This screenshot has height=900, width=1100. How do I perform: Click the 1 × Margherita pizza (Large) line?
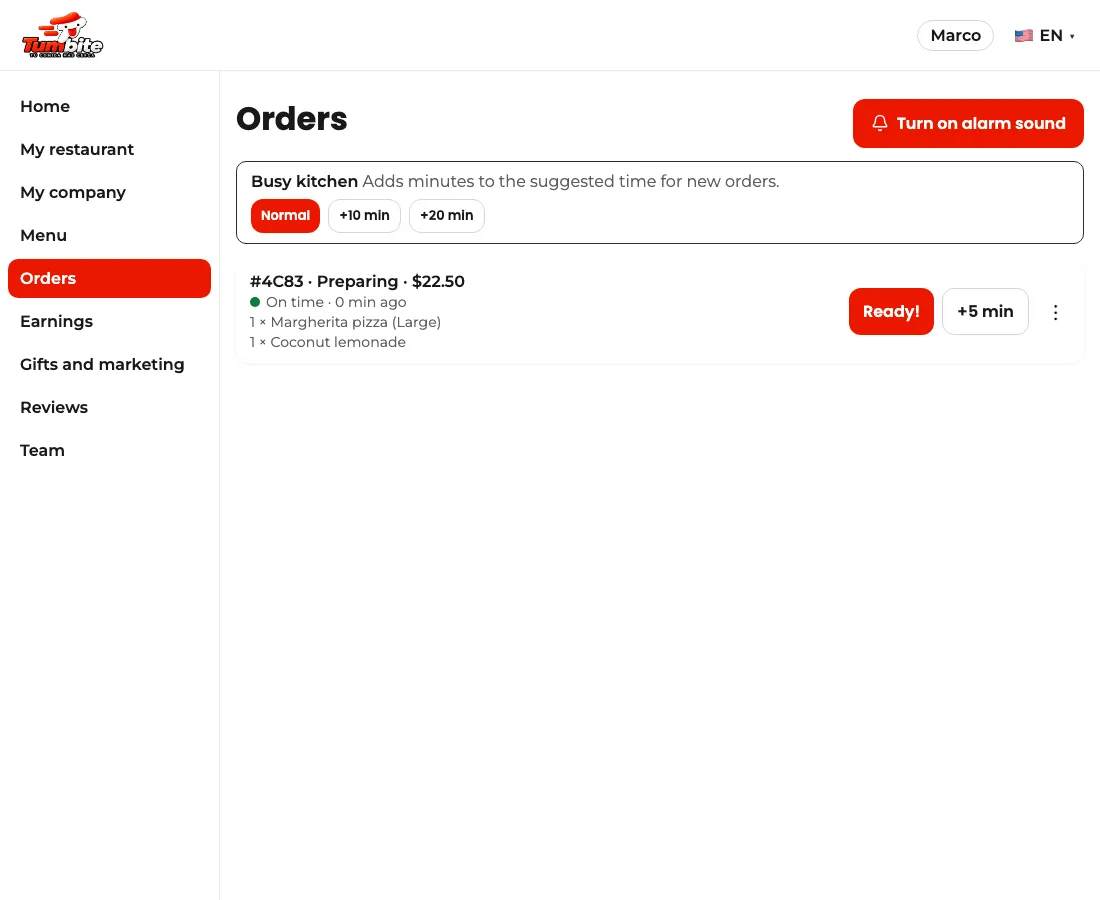click(x=345, y=322)
